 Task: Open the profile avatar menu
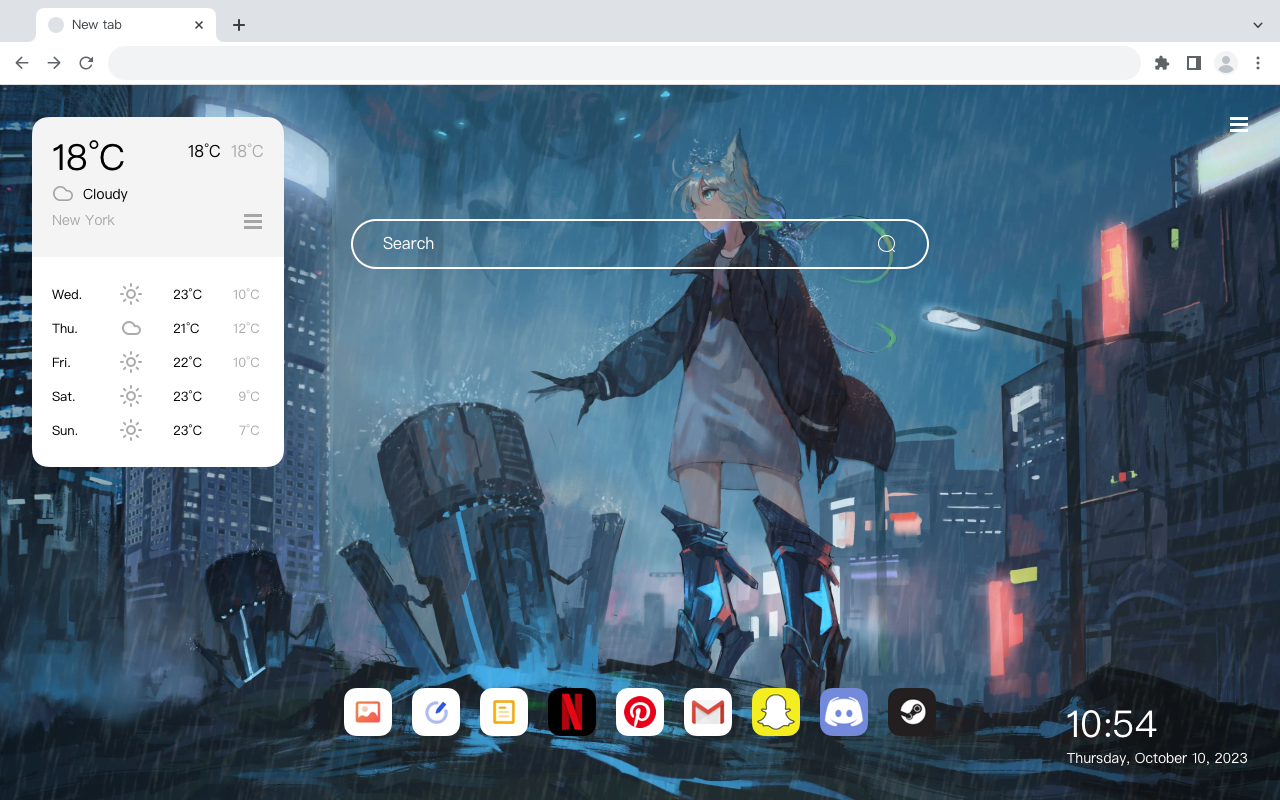pos(1226,63)
